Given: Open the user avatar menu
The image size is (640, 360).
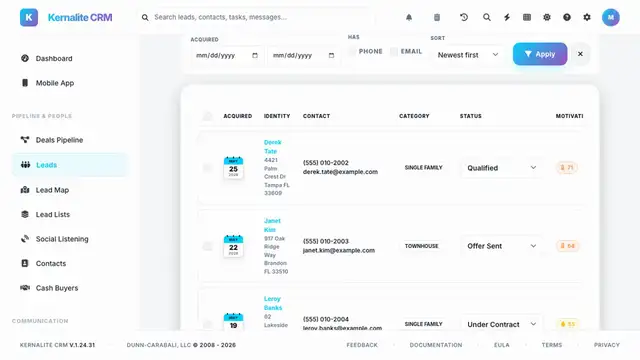Looking at the screenshot, I should click(611, 18).
